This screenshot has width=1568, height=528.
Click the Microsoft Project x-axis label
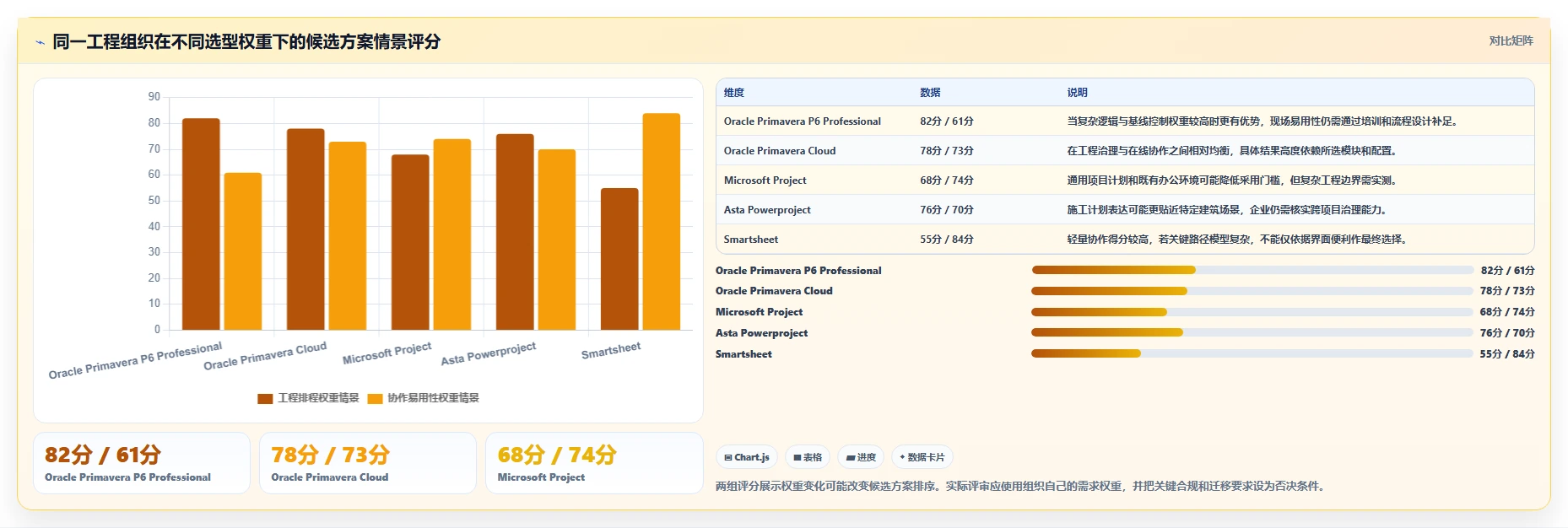(x=387, y=353)
